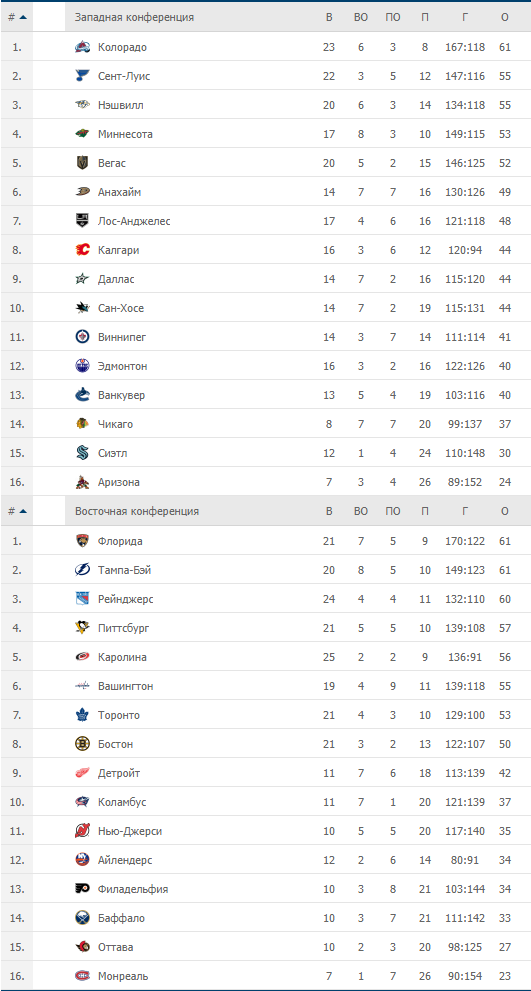Select the Florida Panthers logo
Screen dimensions: 531x991
[82, 541]
